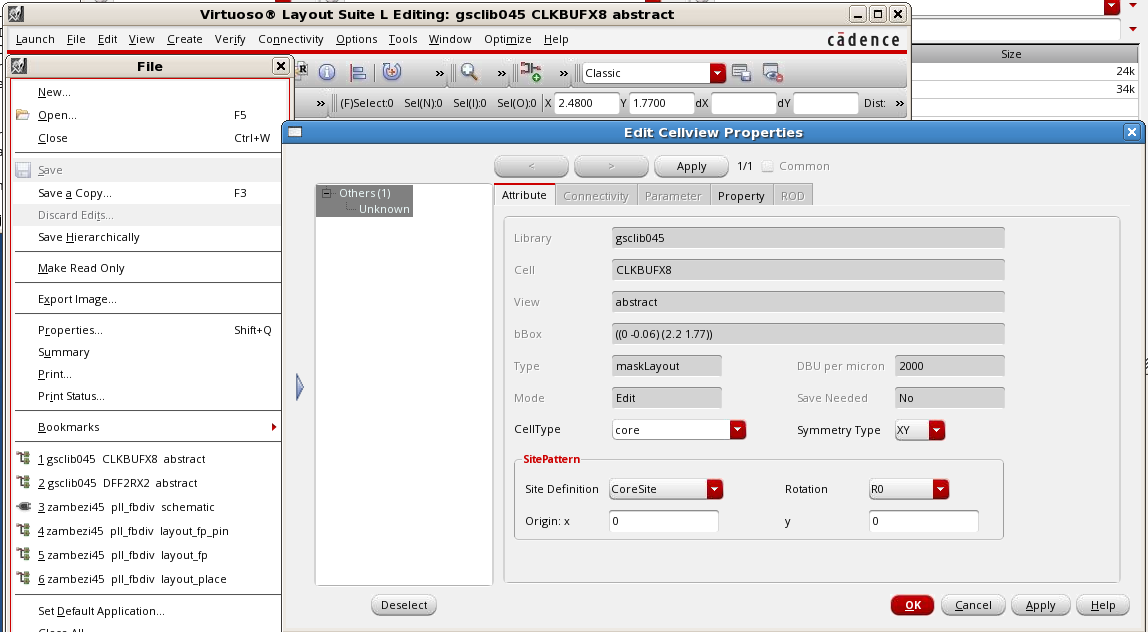This screenshot has height=632, width=1148.
Task: Choose Export Image from File menu
Action: [x=77, y=299]
